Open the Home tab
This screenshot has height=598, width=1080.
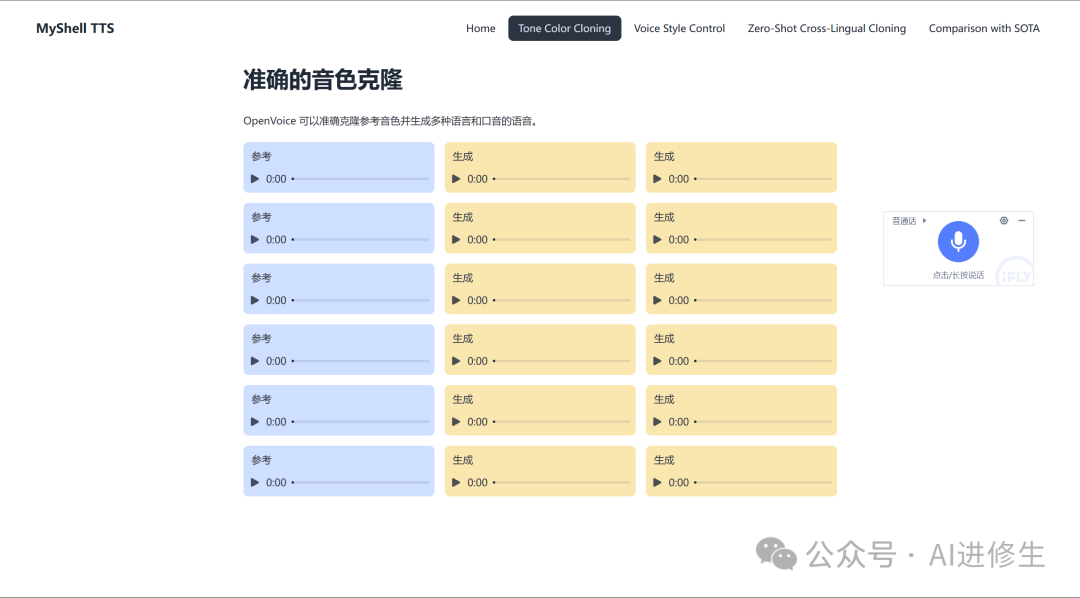click(x=480, y=28)
